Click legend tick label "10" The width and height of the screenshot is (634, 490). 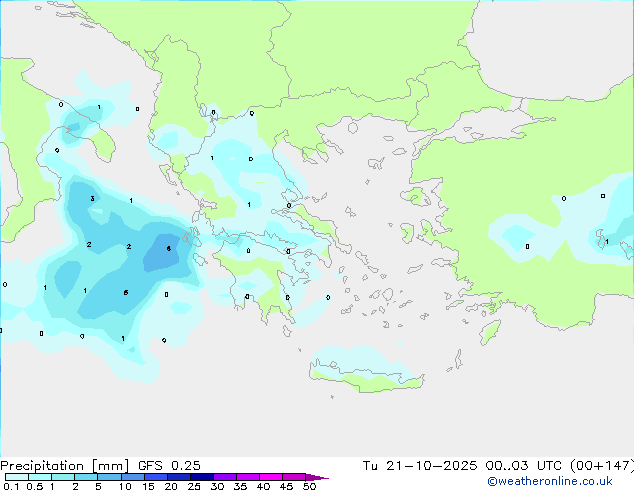pos(125,486)
